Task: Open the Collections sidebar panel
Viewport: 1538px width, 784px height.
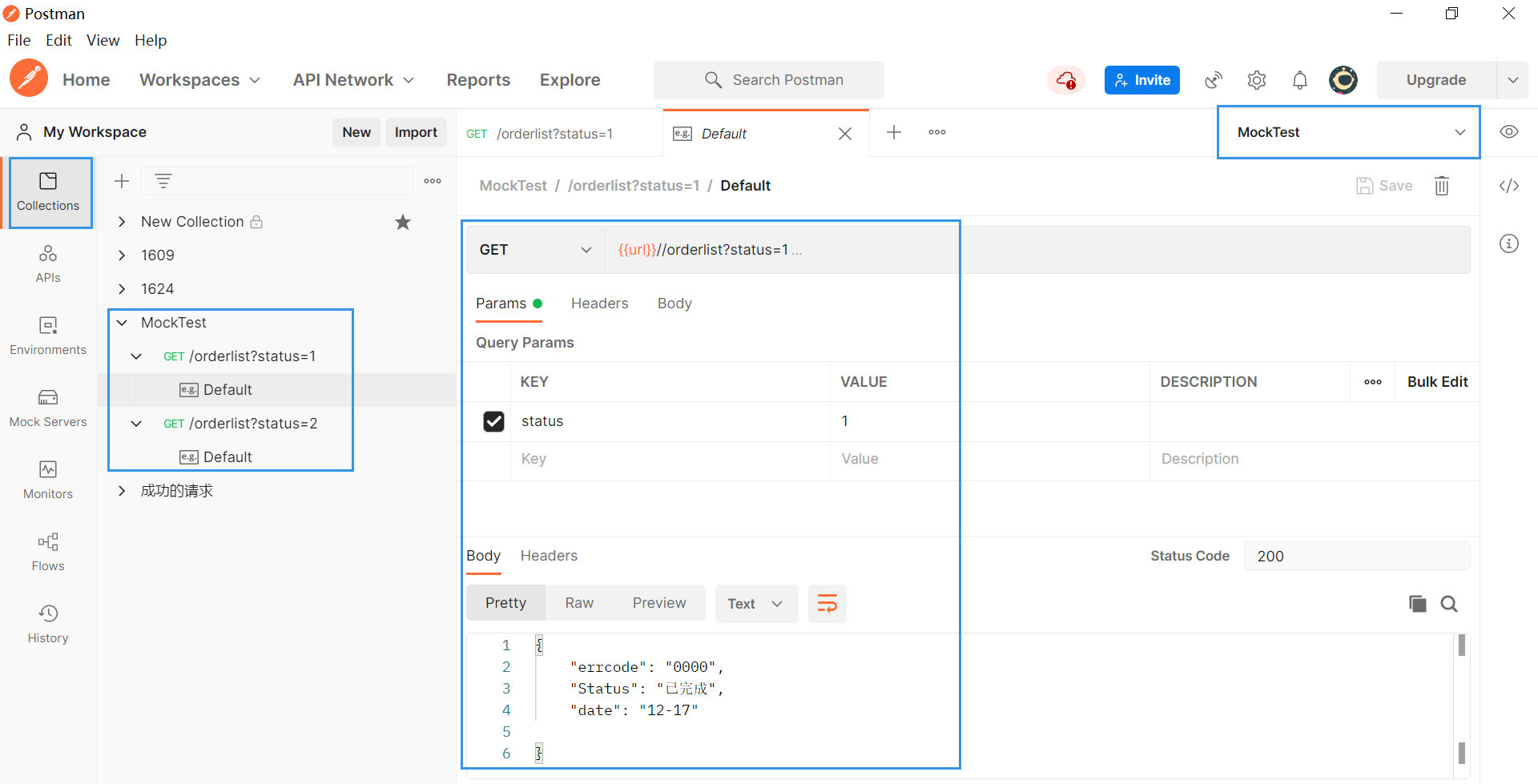Action: pos(48,193)
